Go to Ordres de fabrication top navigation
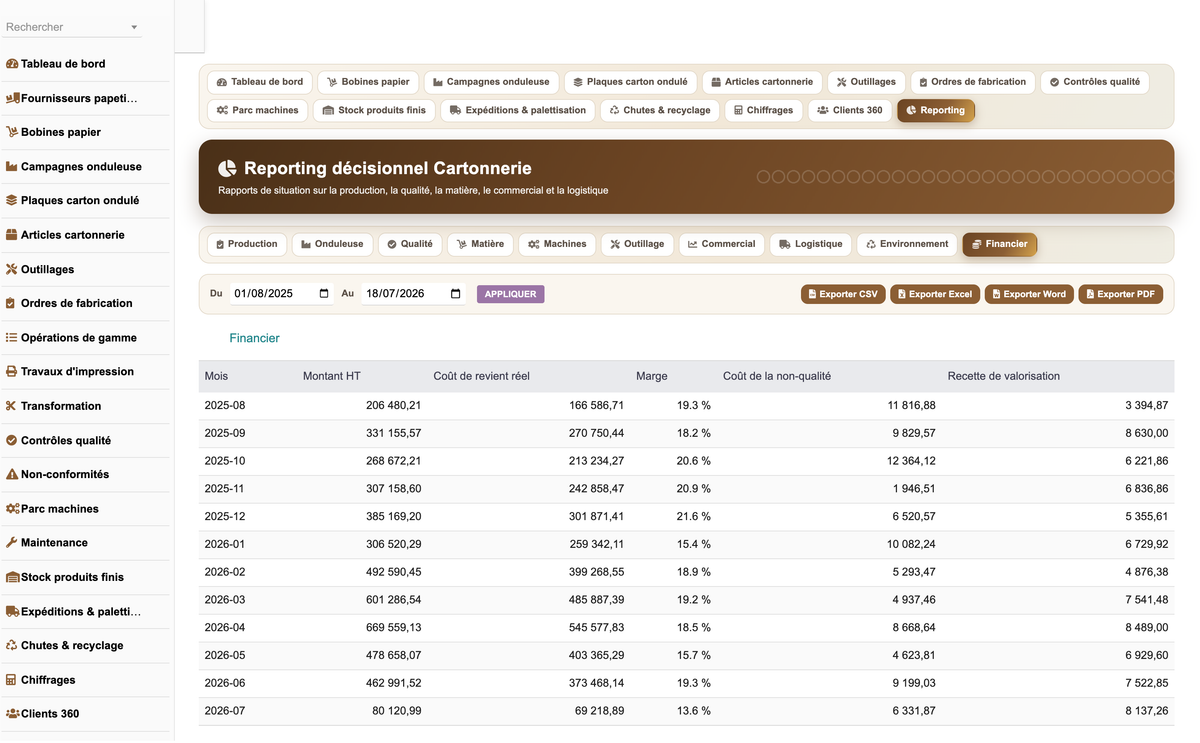Image resolution: width=1200 pixels, height=743 pixels. coord(973,82)
